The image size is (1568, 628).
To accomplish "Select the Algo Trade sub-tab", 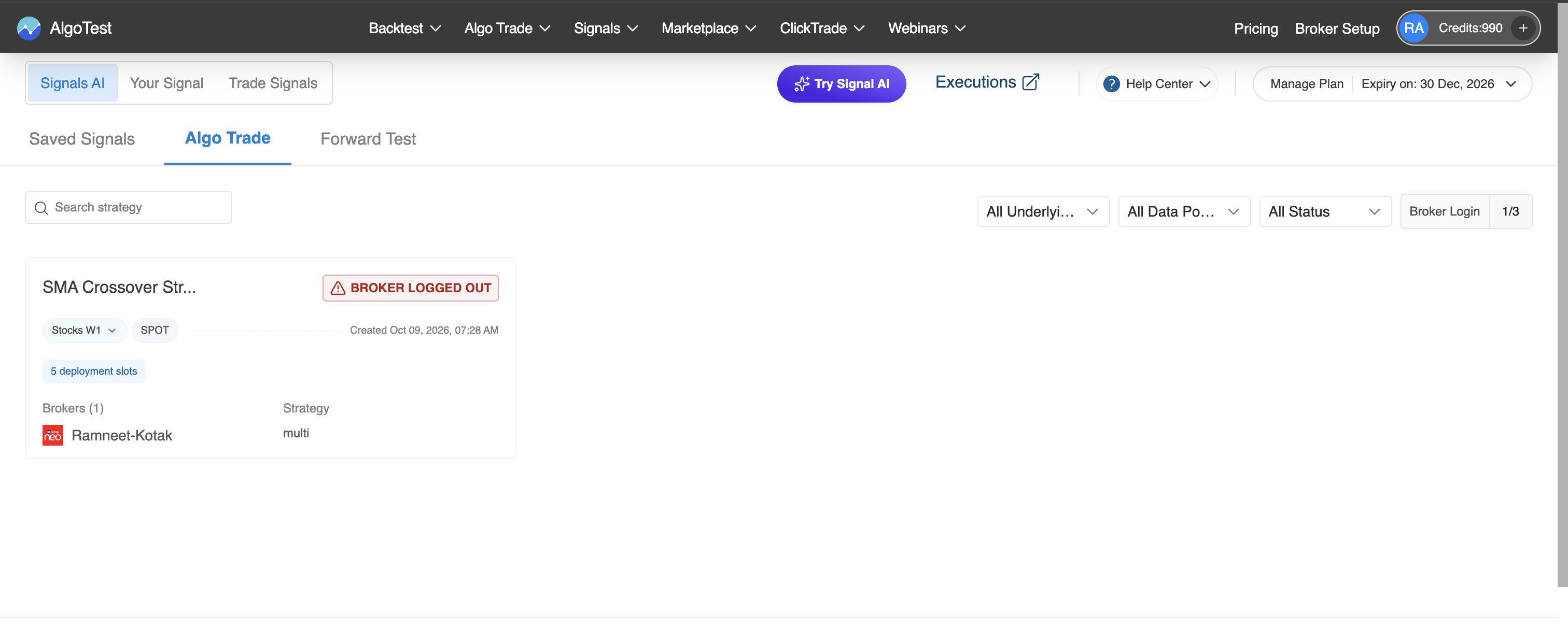I will (x=228, y=138).
